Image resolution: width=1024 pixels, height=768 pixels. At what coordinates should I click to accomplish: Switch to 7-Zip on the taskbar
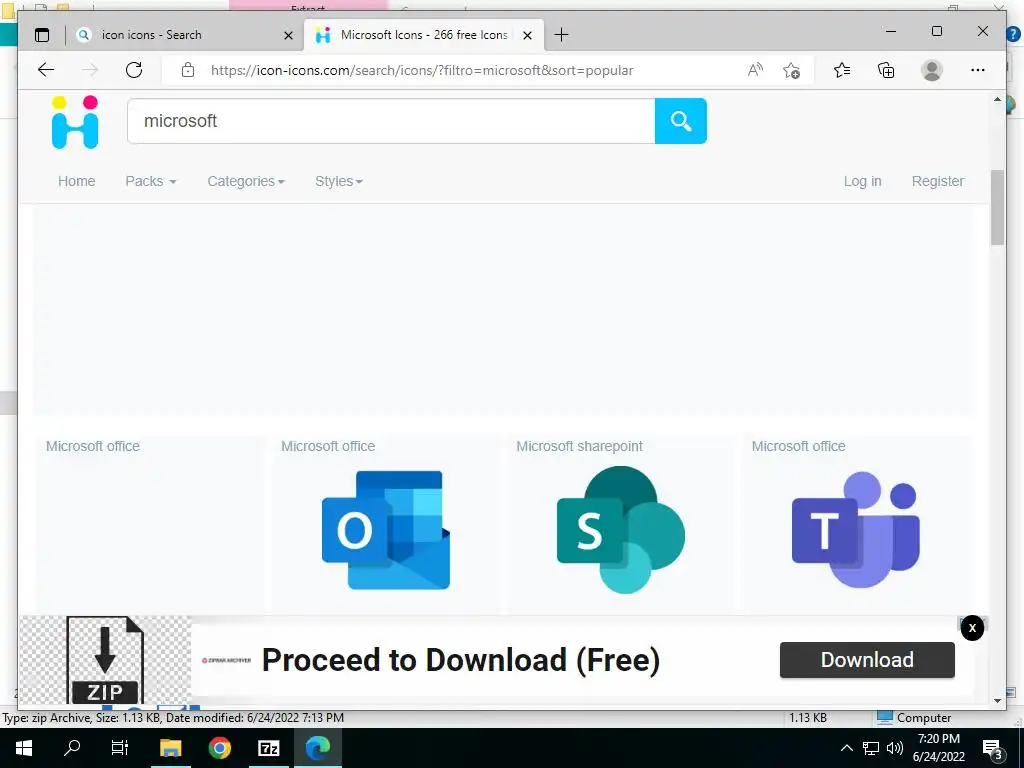click(x=268, y=748)
